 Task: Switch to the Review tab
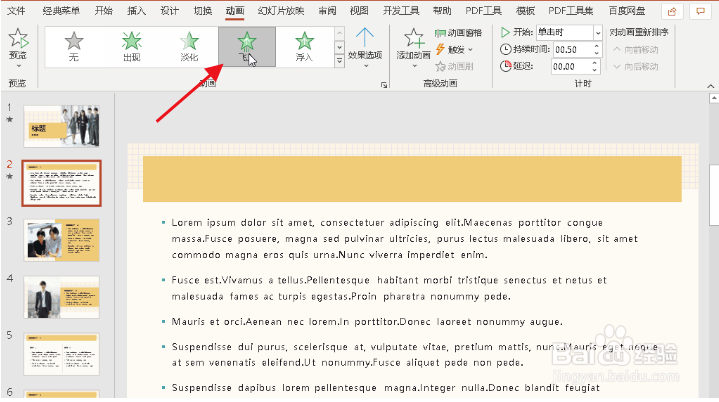point(327,11)
